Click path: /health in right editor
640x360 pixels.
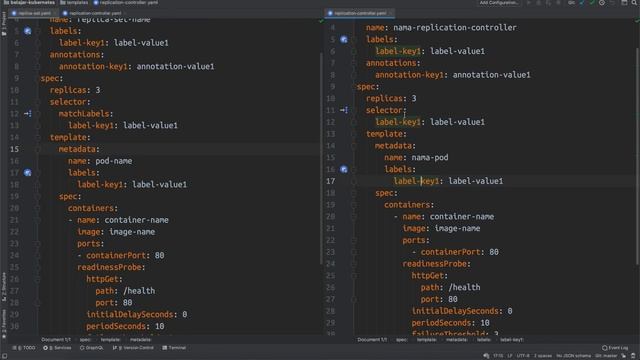click(x=450, y=288)
